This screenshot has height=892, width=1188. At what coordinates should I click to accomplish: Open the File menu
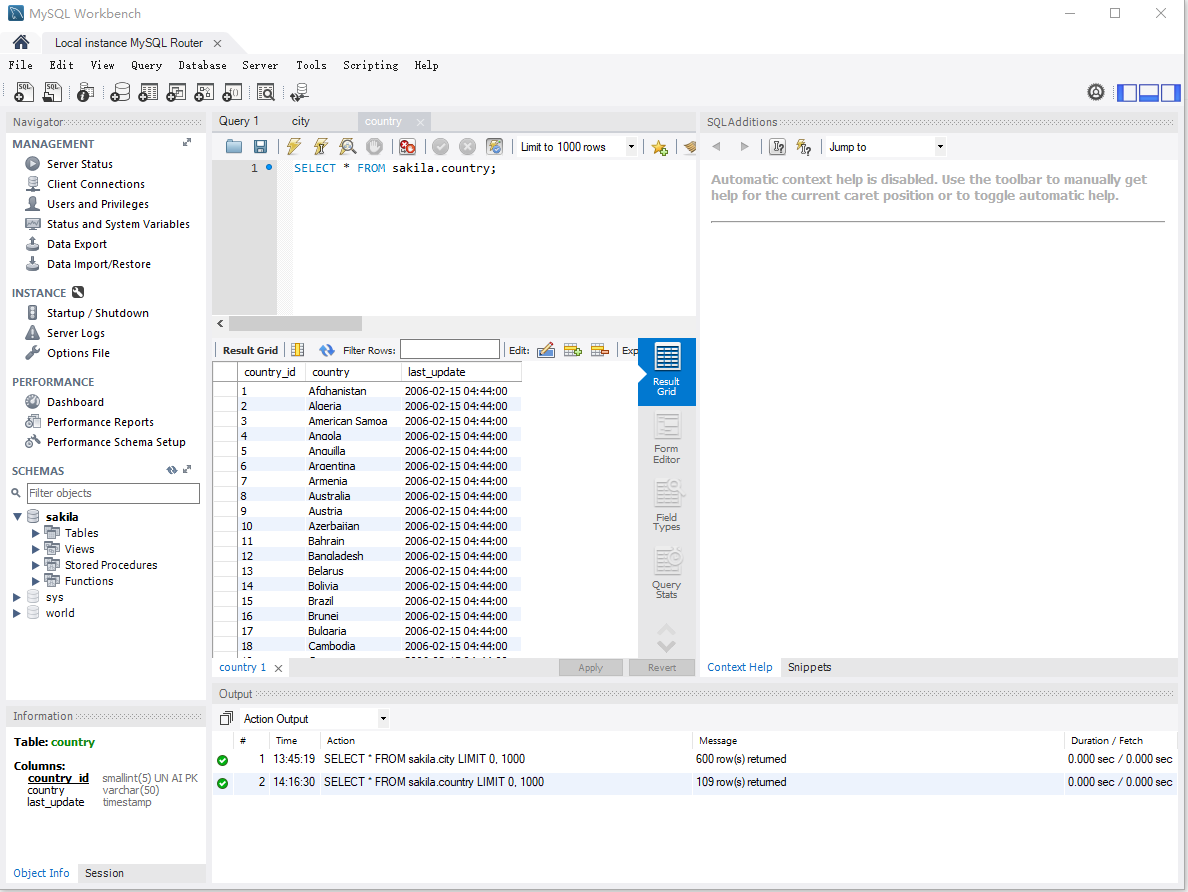[x=20, y=65]
